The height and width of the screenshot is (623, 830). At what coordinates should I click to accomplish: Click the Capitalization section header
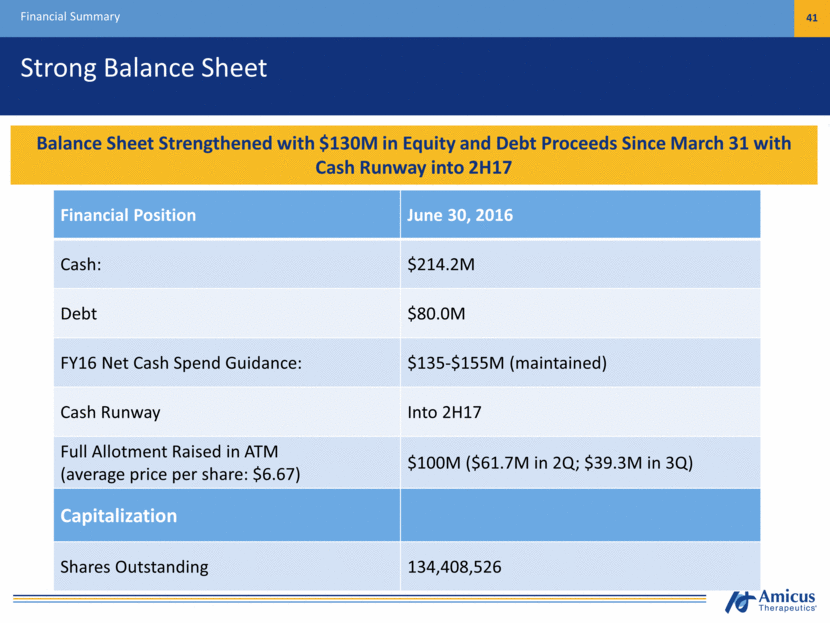click(x=120, y=516)
